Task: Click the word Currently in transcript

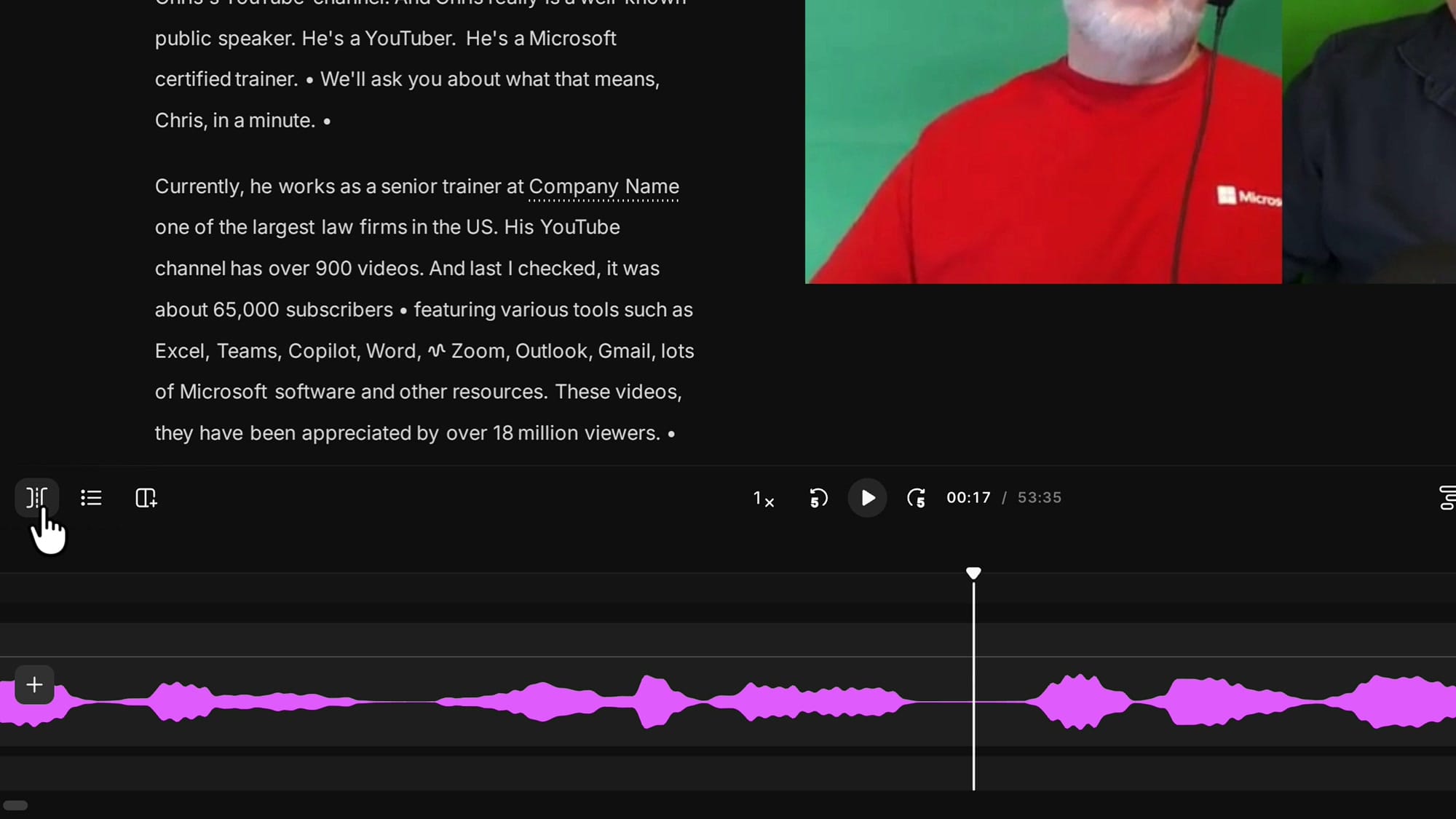Action: 198,187
